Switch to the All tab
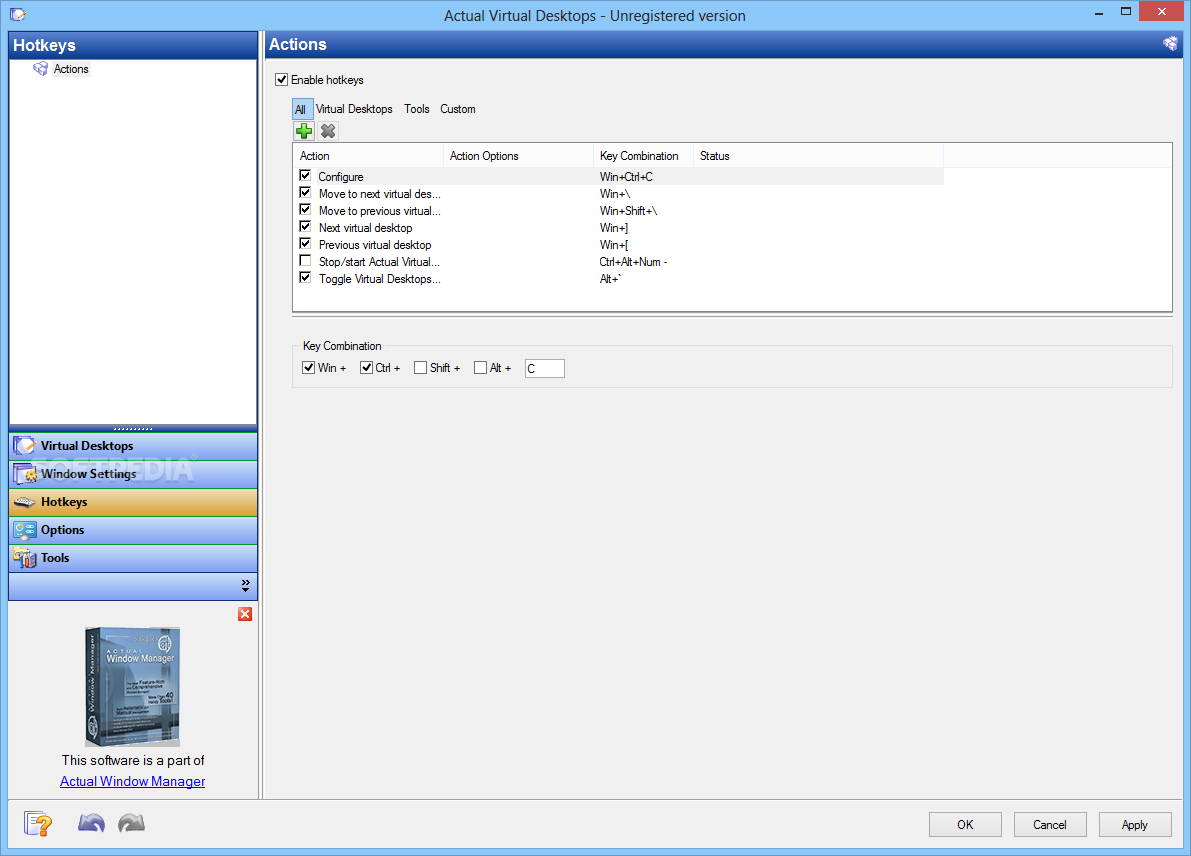1191x856 pixels. [301, 109]
